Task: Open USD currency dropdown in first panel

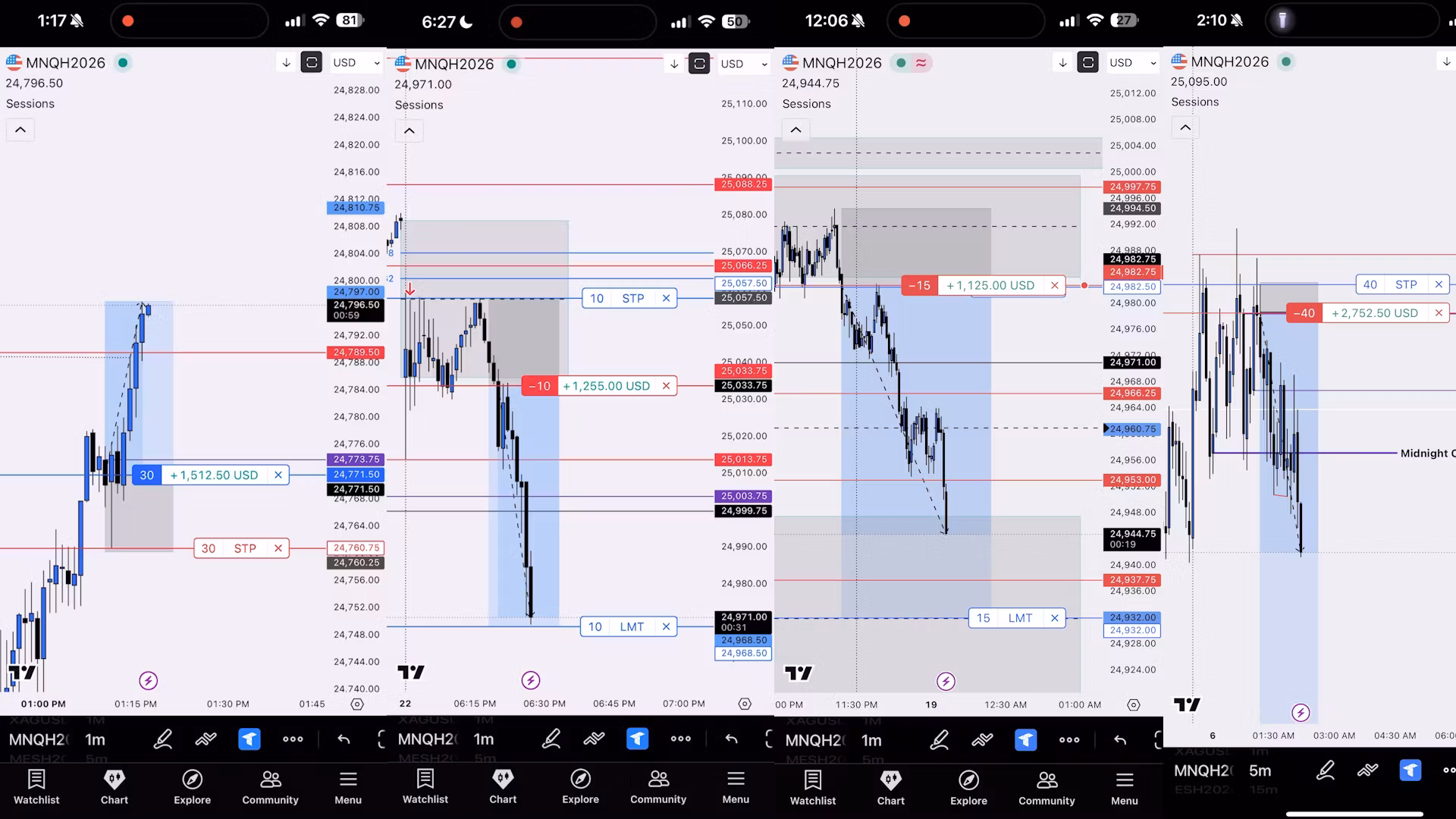Action: tap(356, 63)
